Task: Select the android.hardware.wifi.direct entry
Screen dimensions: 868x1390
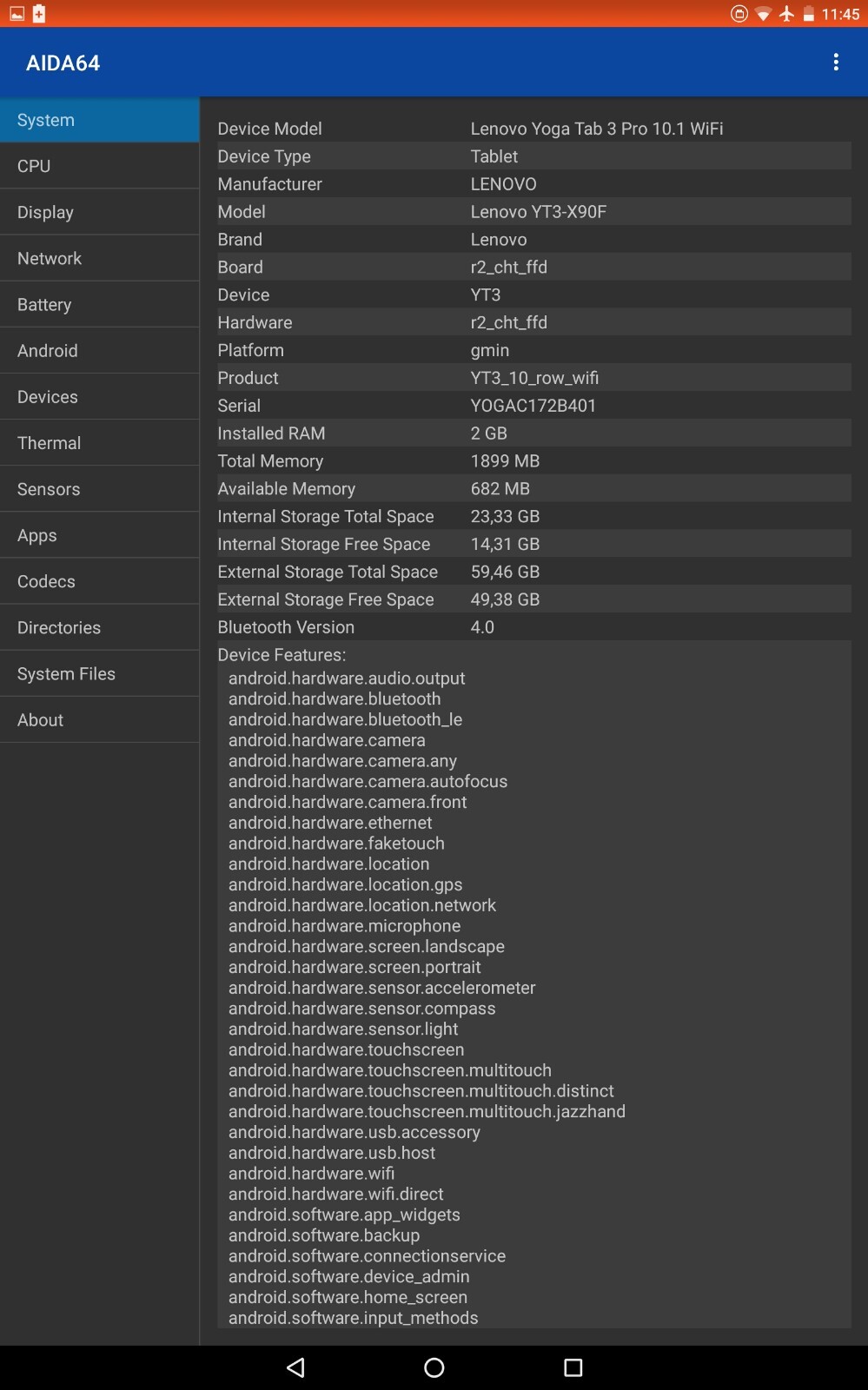Action: [336, 1195]
